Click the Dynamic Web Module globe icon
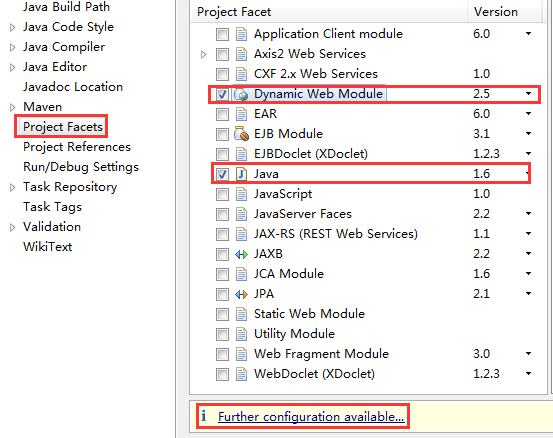Image resolution: width=553 pixels, height=438 pixels. (x=241, y=94)
